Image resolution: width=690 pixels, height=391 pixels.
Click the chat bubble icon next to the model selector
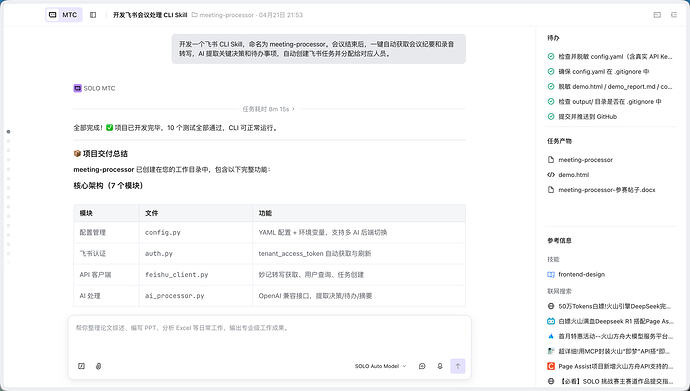click(422, 366)
